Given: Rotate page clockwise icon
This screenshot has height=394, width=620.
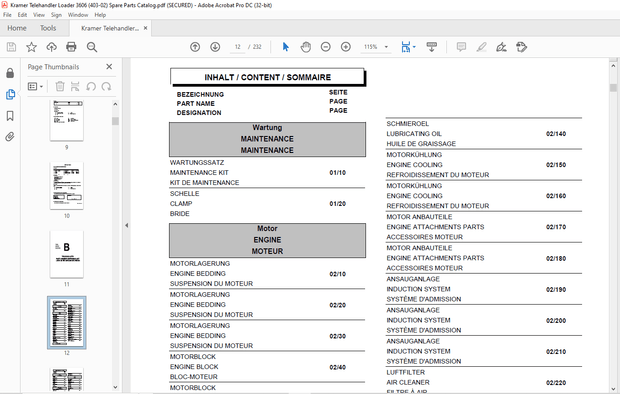Looking at the screenshot, I should pos(106,86).
